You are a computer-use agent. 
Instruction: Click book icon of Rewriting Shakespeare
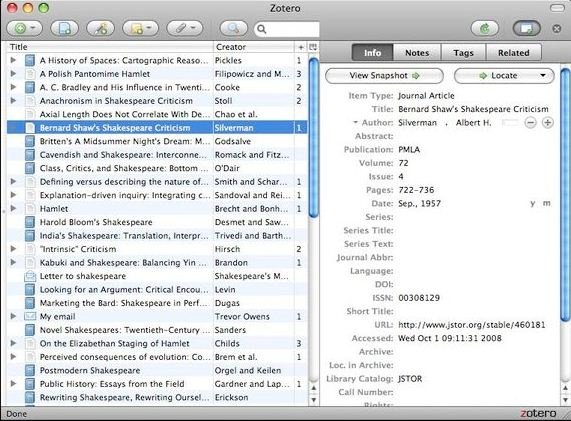30,397
